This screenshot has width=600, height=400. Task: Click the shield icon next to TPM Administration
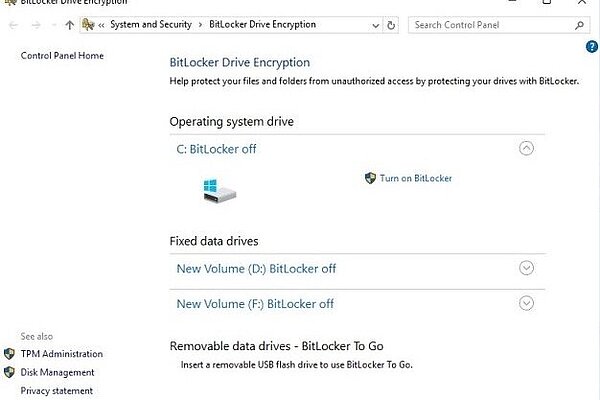pyautogui.click(x=9, y=354)
